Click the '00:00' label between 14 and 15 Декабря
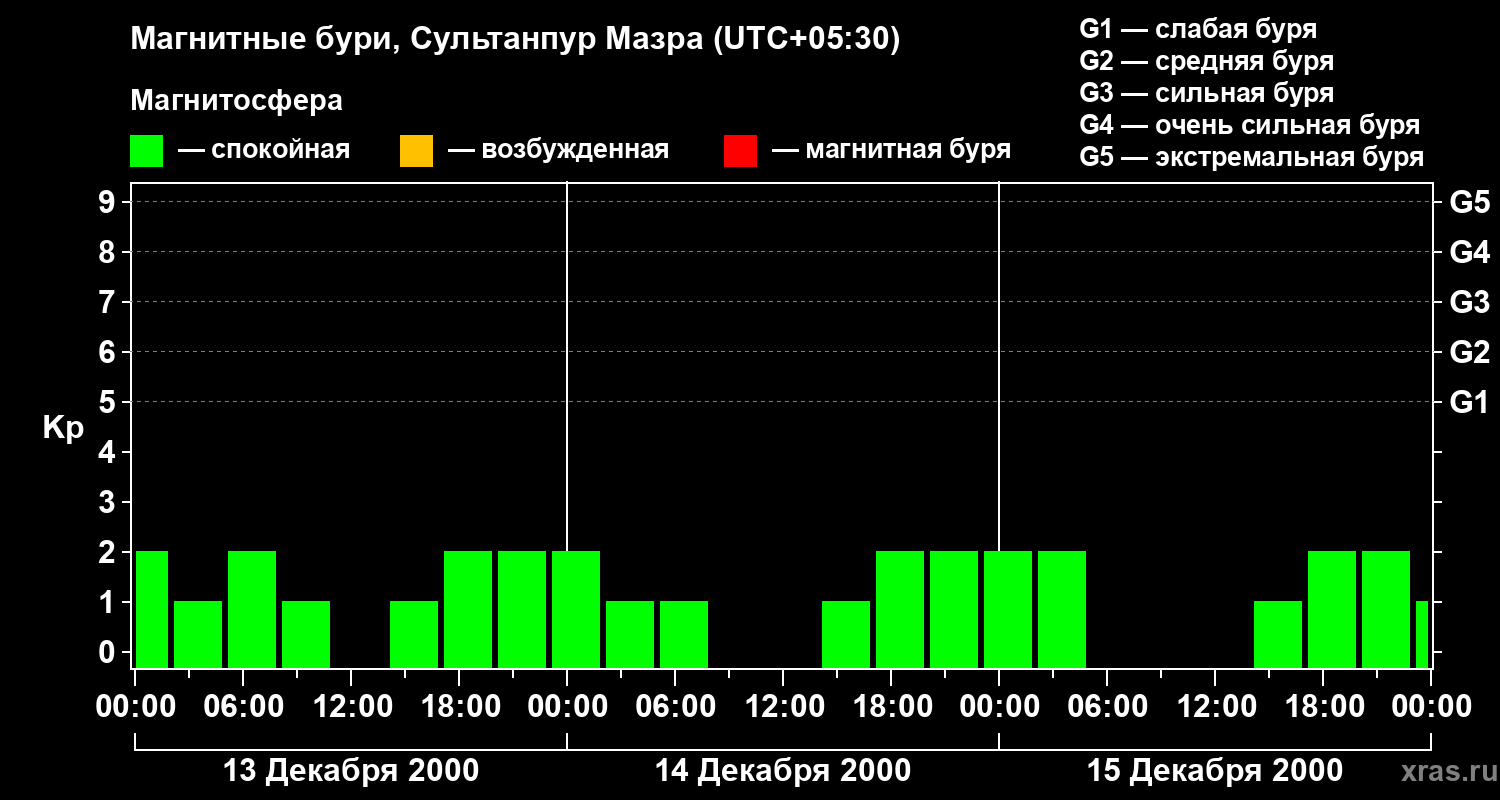The width and height of the screenshot is (1500, 800). coord(999,707)
